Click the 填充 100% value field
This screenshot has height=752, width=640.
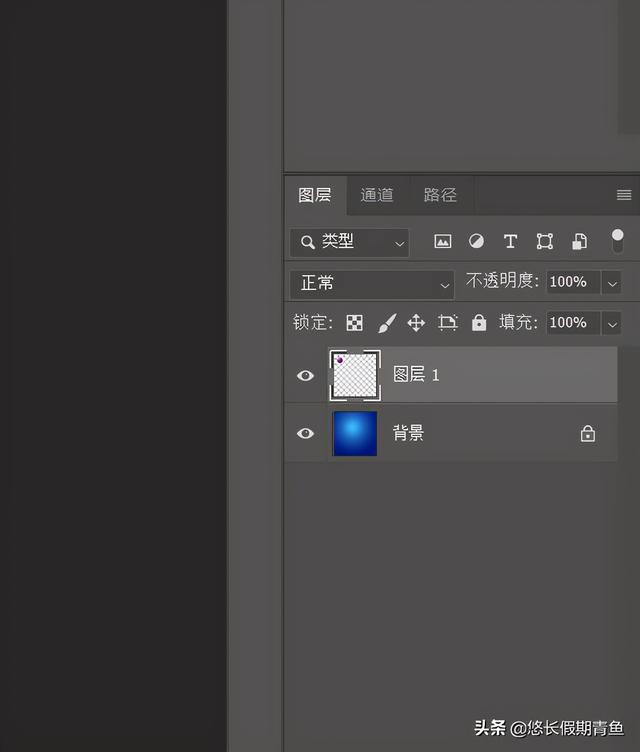pos(573,322)
